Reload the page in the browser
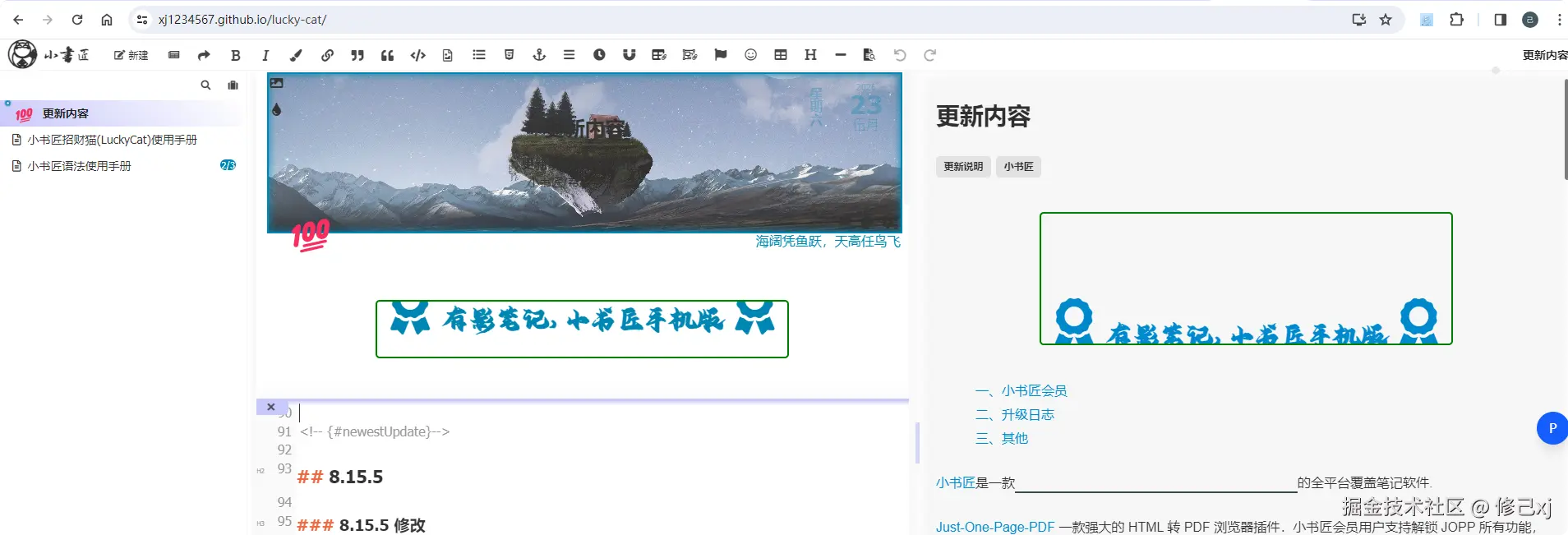The width and height of the screenshot is (1568, 535). click(x=77, y=20)
